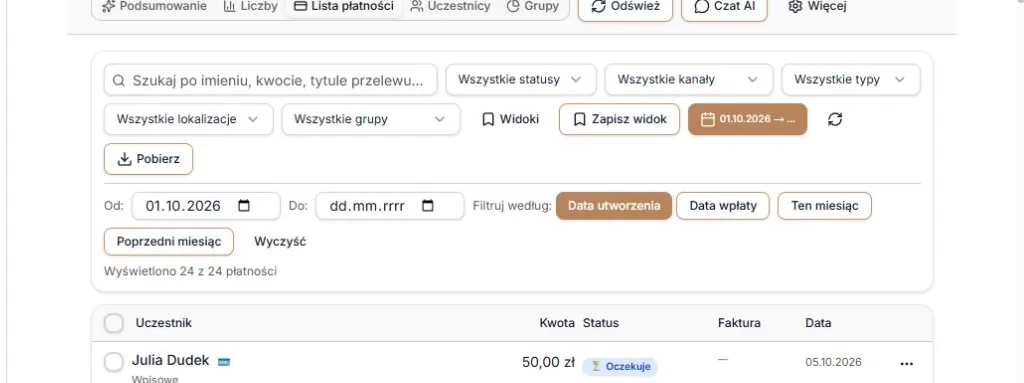Screen dimensions: 1024x383
Task: Switch to the Podsumowanie tab
Action: coord(154,7)
